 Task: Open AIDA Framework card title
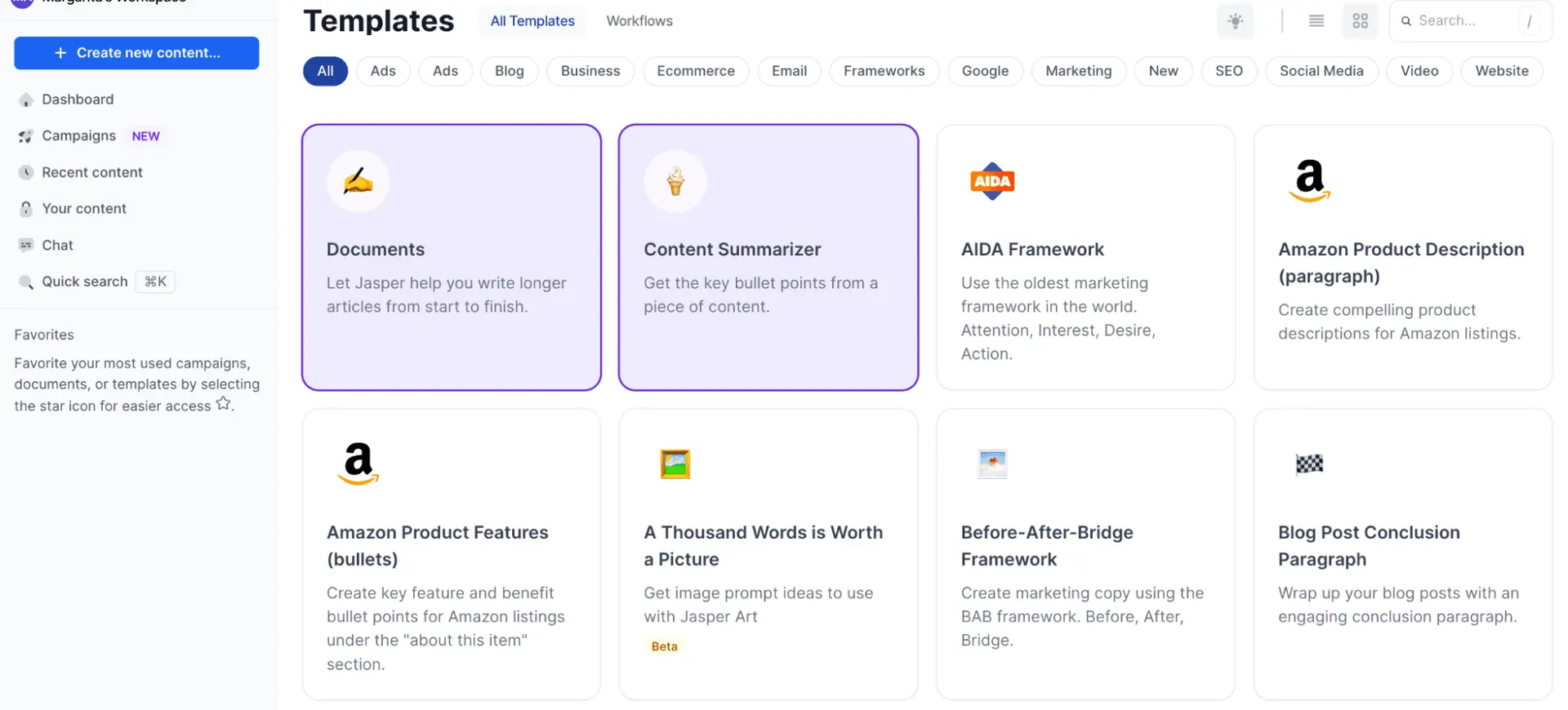[1032, 250]
